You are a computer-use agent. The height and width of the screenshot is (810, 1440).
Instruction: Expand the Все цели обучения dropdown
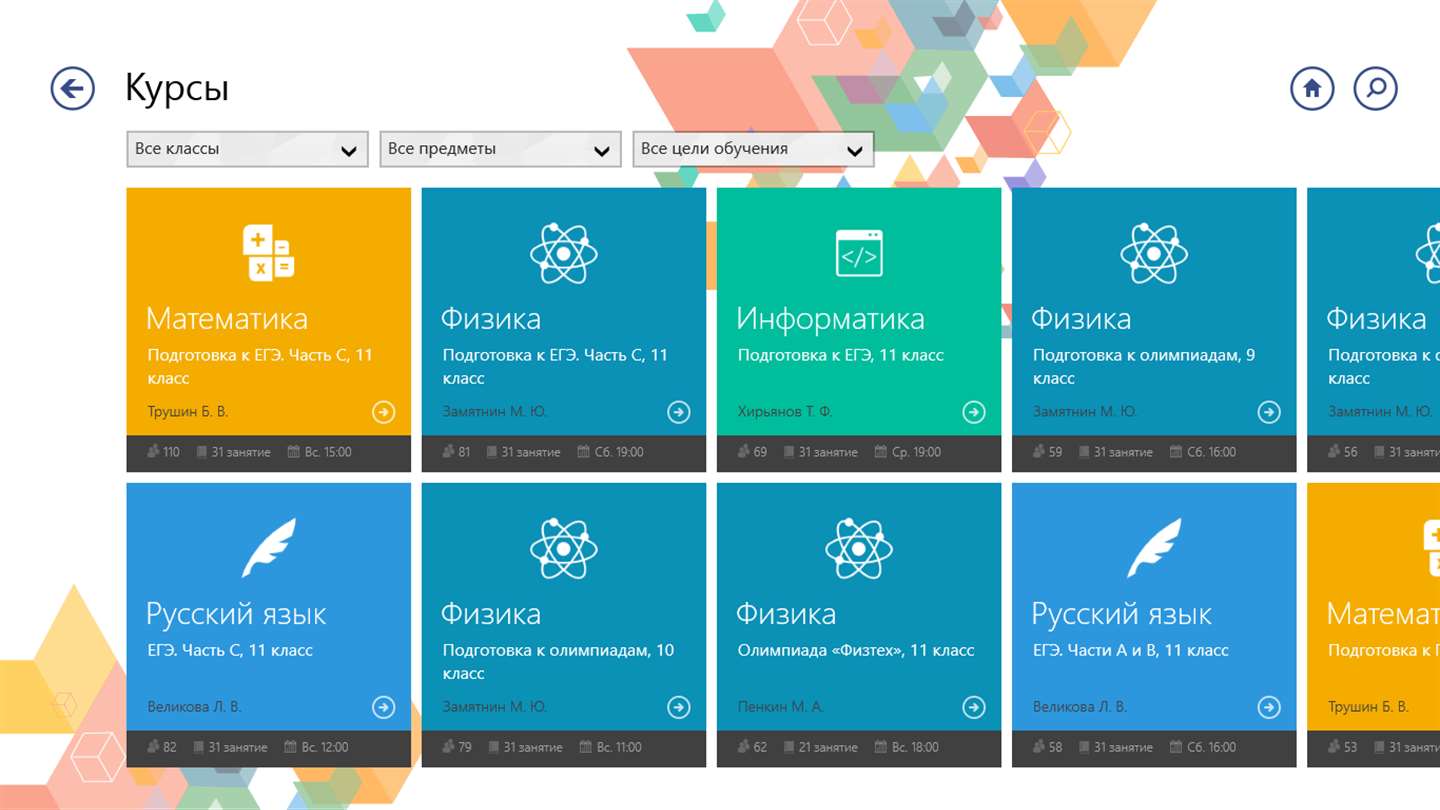(753, 149)
